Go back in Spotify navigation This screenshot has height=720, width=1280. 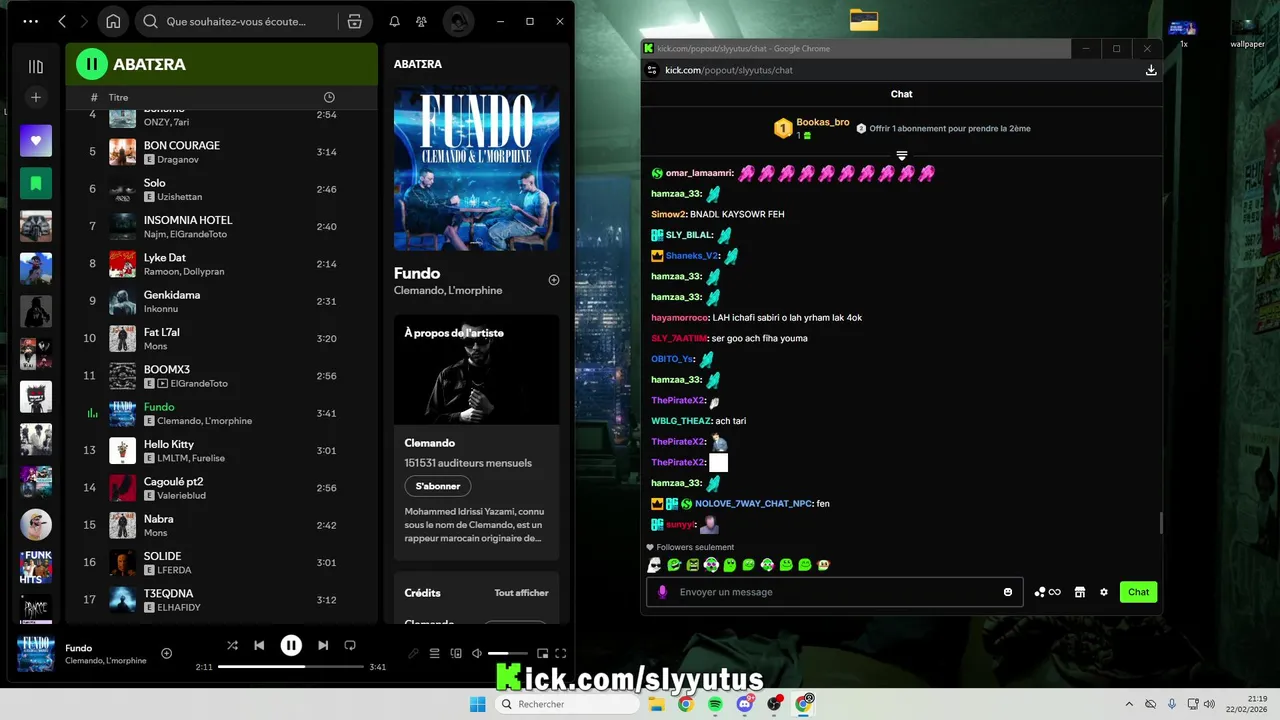pyautogui.click(x=62, y=21)
